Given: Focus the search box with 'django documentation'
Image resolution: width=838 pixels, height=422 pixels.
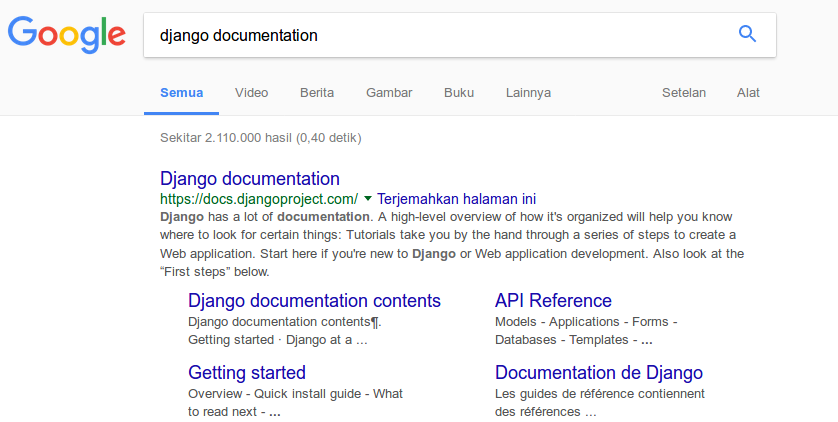Looking at the screenshot, I should tap(460, 35).
